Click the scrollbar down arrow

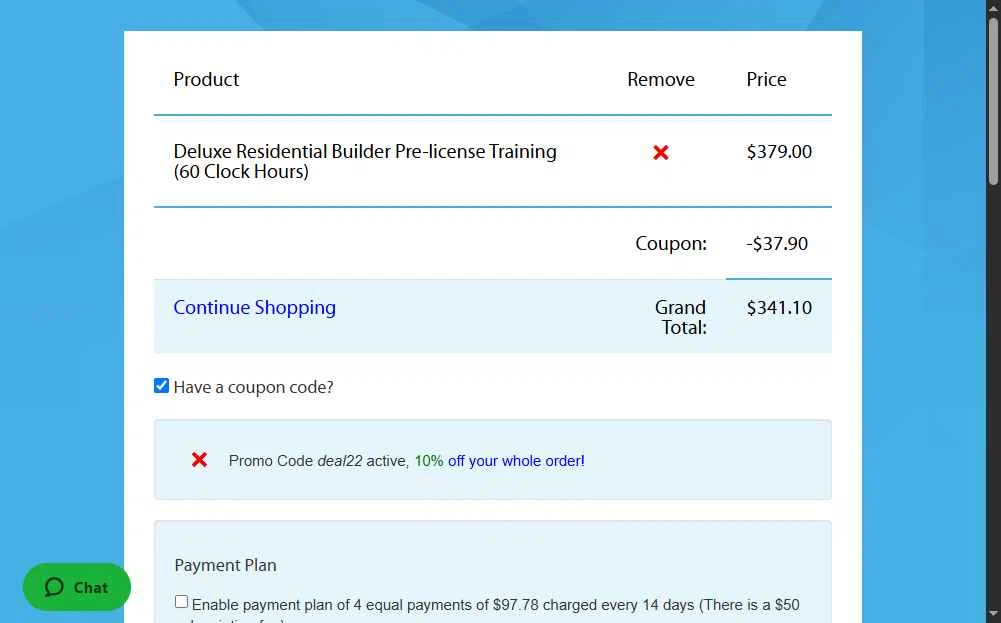[x=994, y=616]
